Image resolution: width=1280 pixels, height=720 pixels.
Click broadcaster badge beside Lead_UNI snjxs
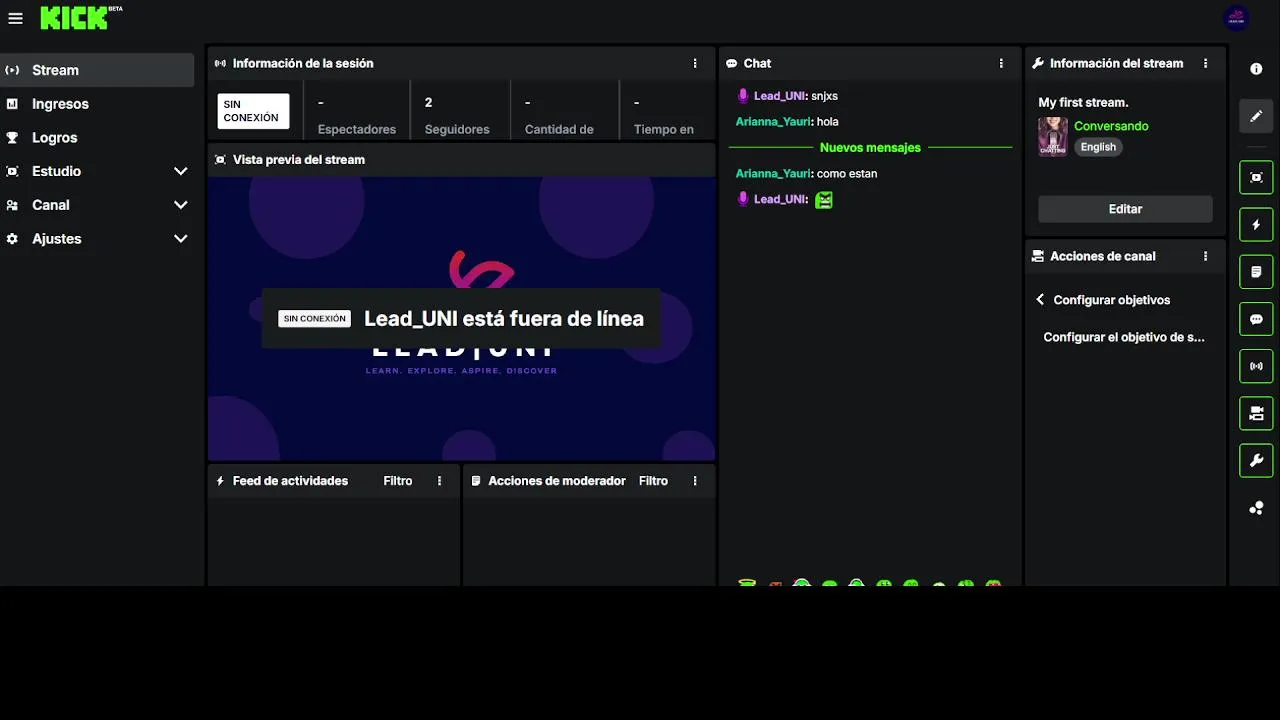(x=743, y=96)
